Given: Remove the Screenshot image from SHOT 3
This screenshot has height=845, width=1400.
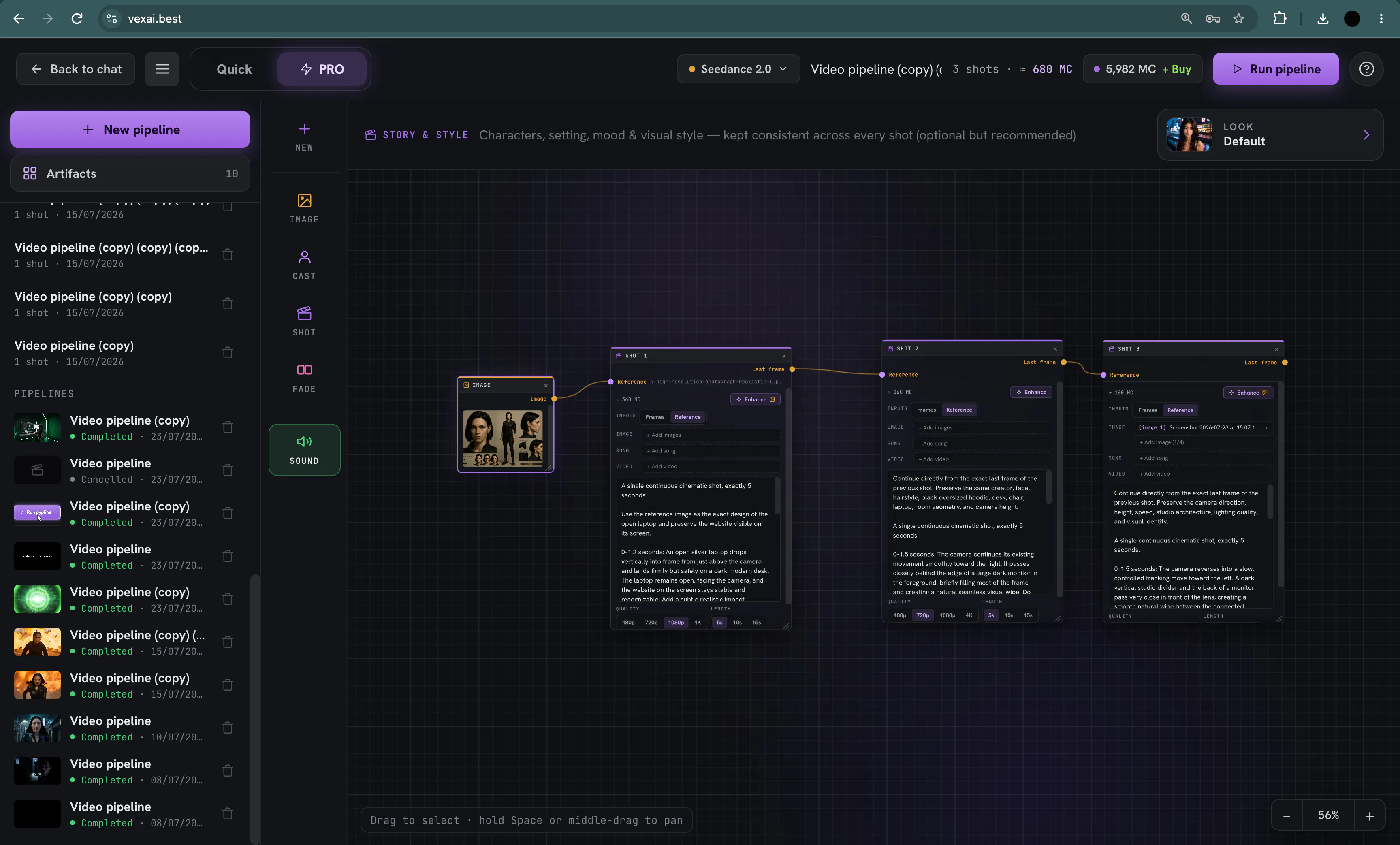Looking at the screenshot, I should tap(1266, 428).
